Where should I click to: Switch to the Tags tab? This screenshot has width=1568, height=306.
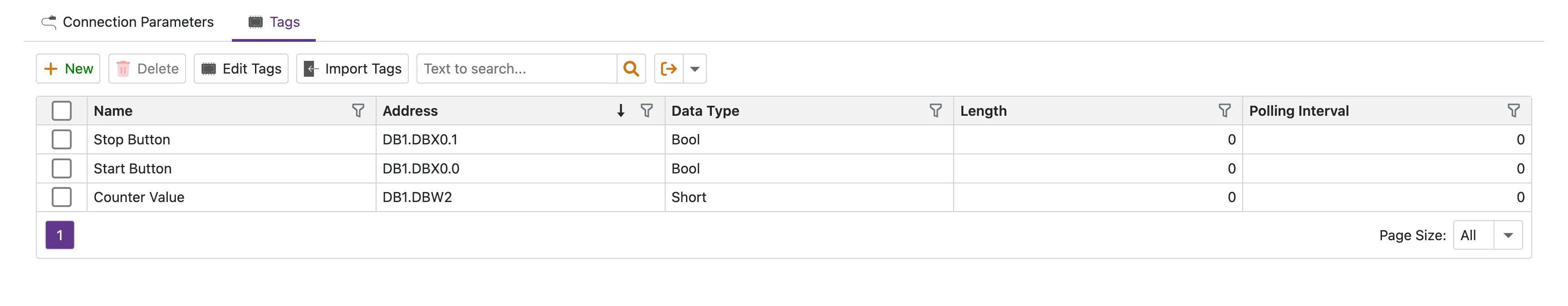(x=274, y=22)
